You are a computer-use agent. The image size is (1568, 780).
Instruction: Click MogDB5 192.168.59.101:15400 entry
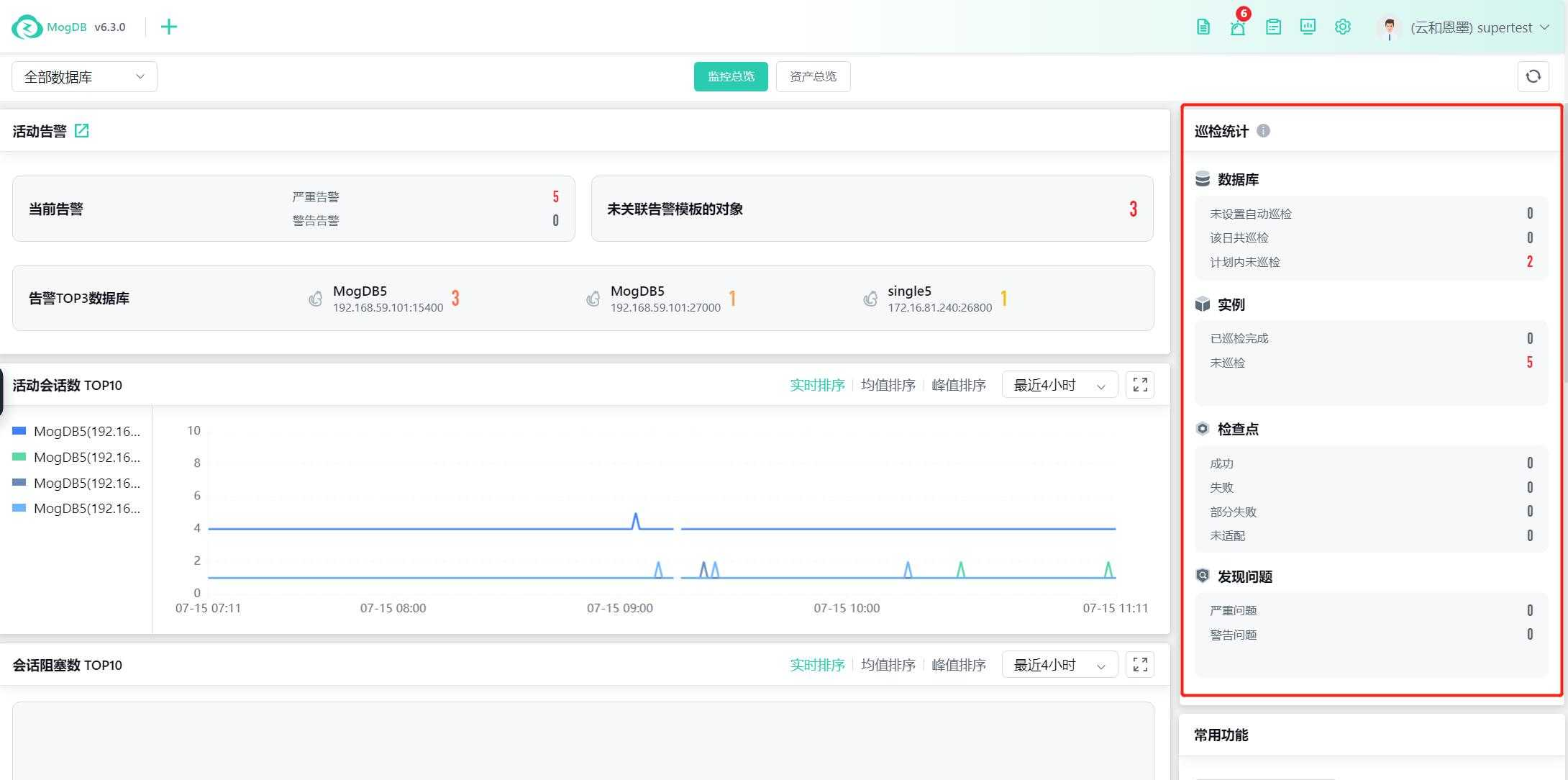click(x=388, y=299)
